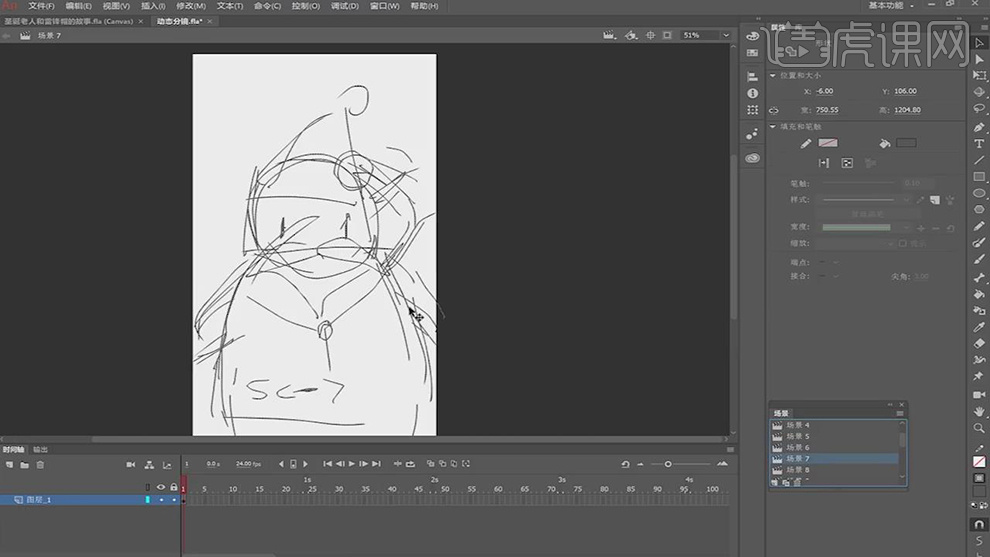Toggle clip content outside stage icon
This screenshot has height=557, width=990.
(x=667, y=35)
